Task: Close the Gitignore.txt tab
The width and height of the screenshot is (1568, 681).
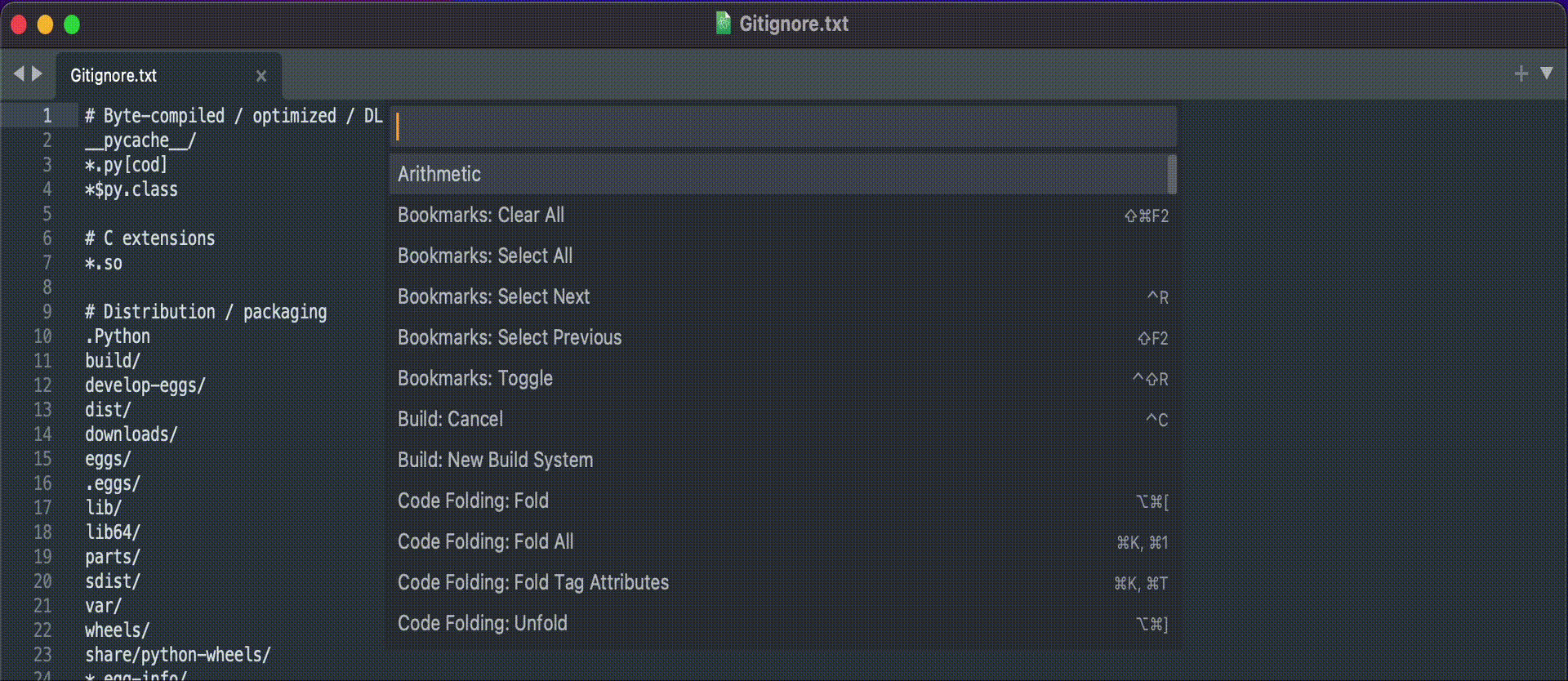Action: [x=261, y=76]
